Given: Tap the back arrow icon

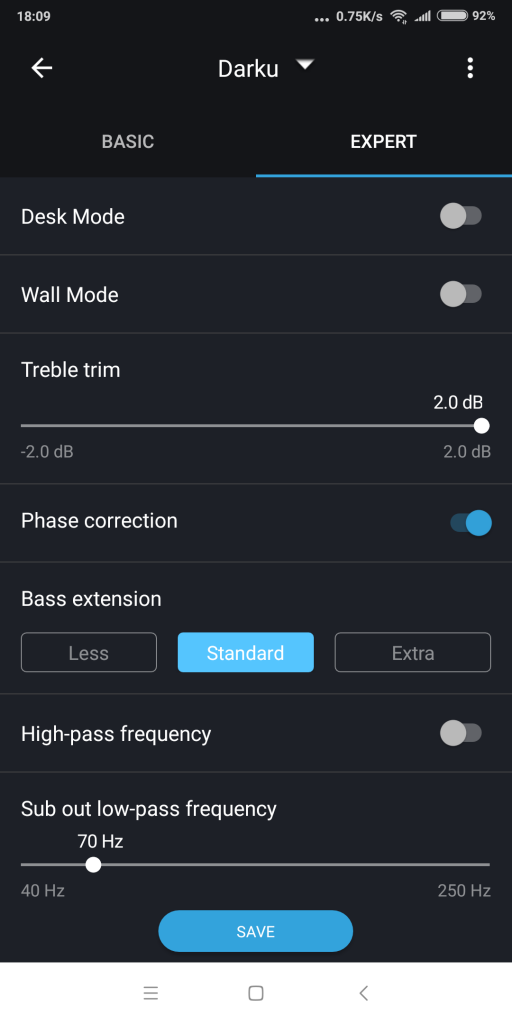Looking at the screenshot, I should (42, 68).
